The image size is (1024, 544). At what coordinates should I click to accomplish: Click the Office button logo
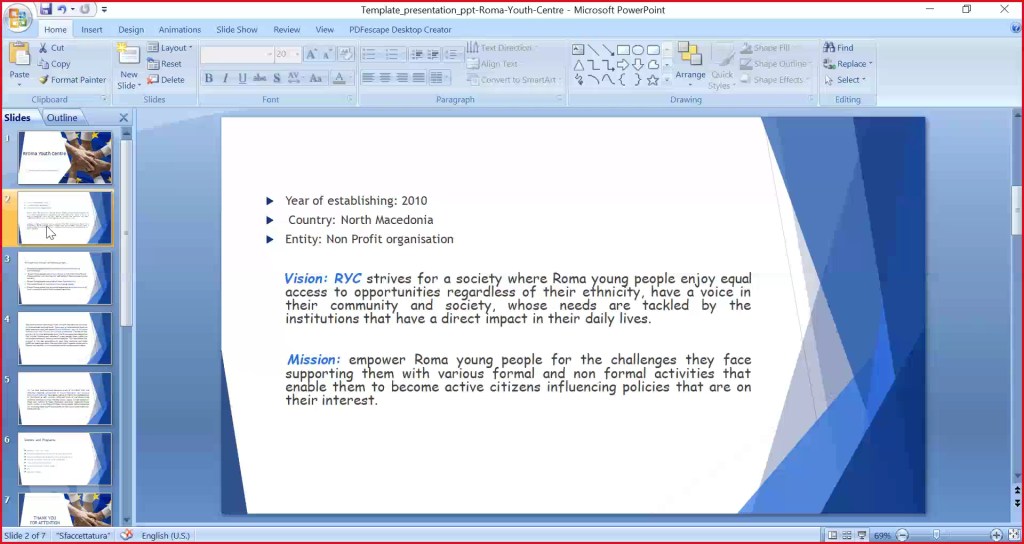(18, 18)
